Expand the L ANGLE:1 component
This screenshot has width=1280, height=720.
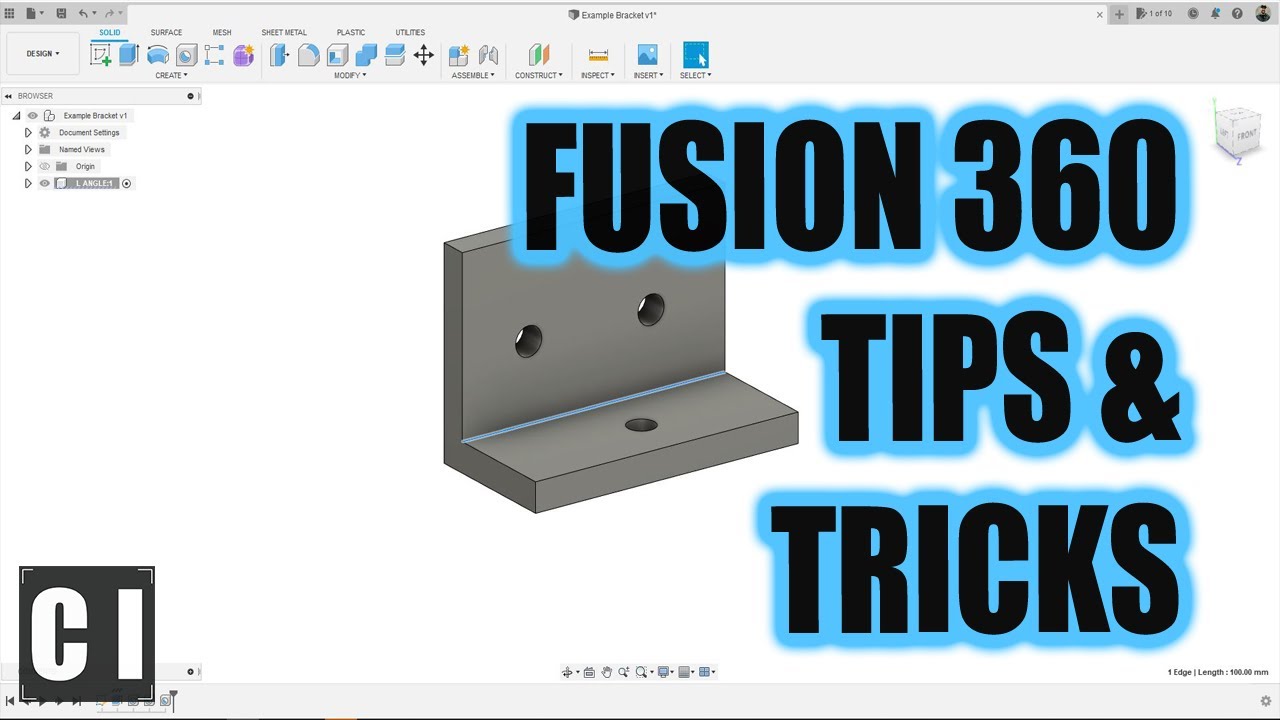pos(28,183)
